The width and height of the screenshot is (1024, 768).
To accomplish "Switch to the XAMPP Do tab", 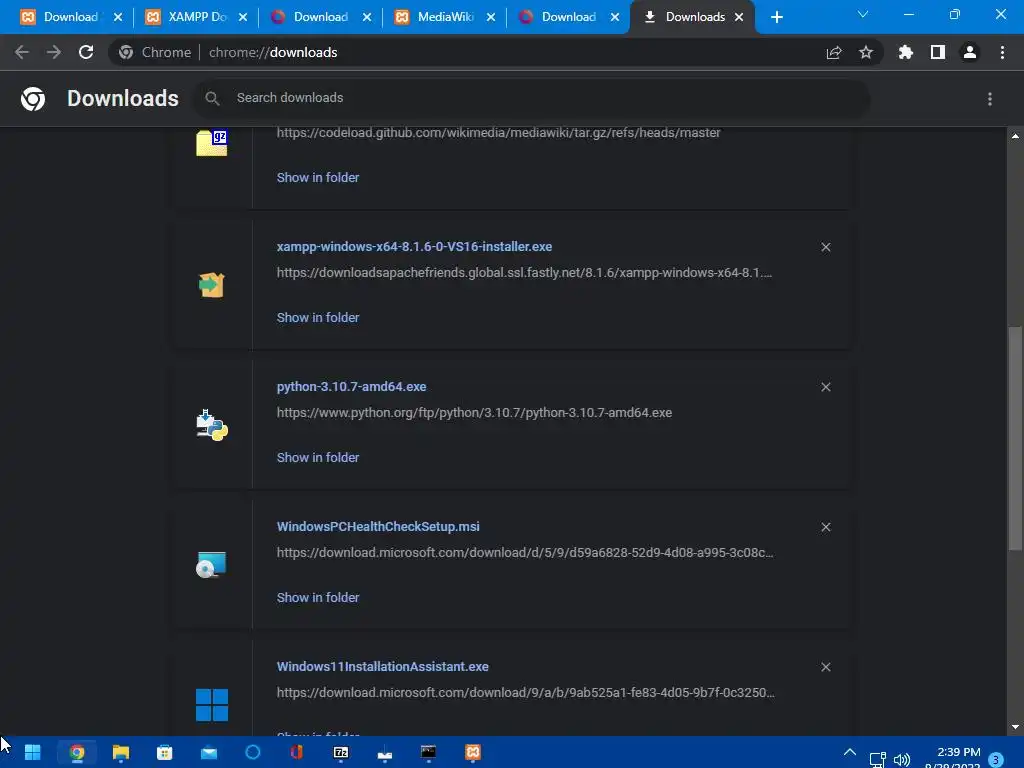I will coord(197,17).
